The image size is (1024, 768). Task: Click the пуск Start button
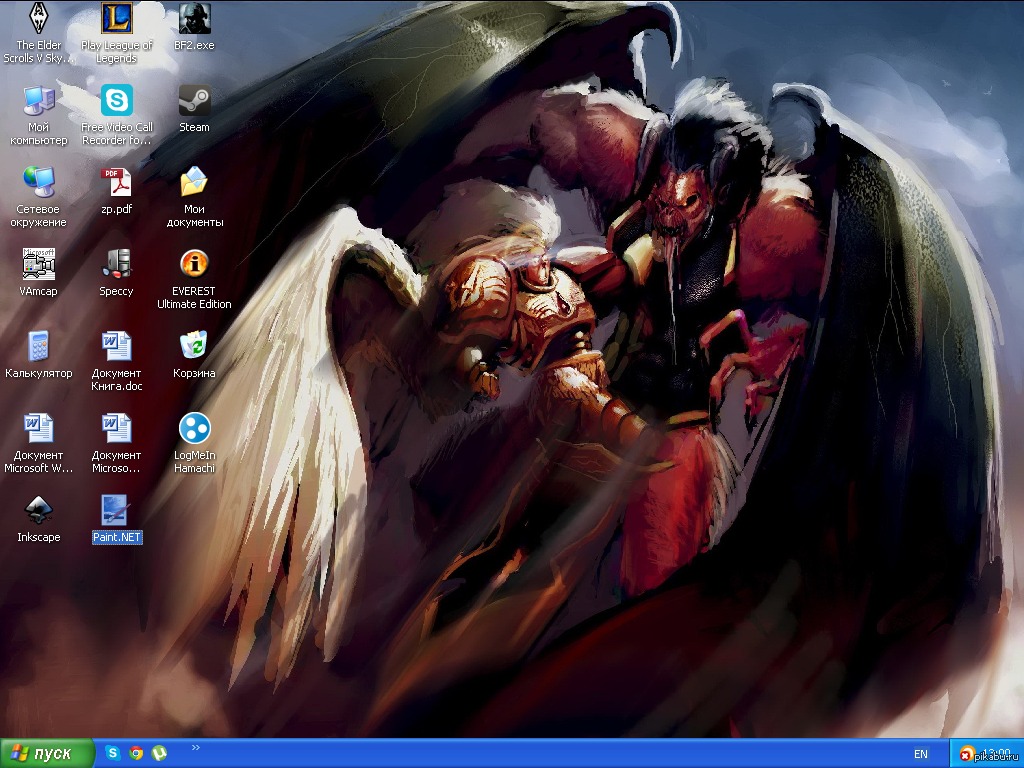click(48, 753)
